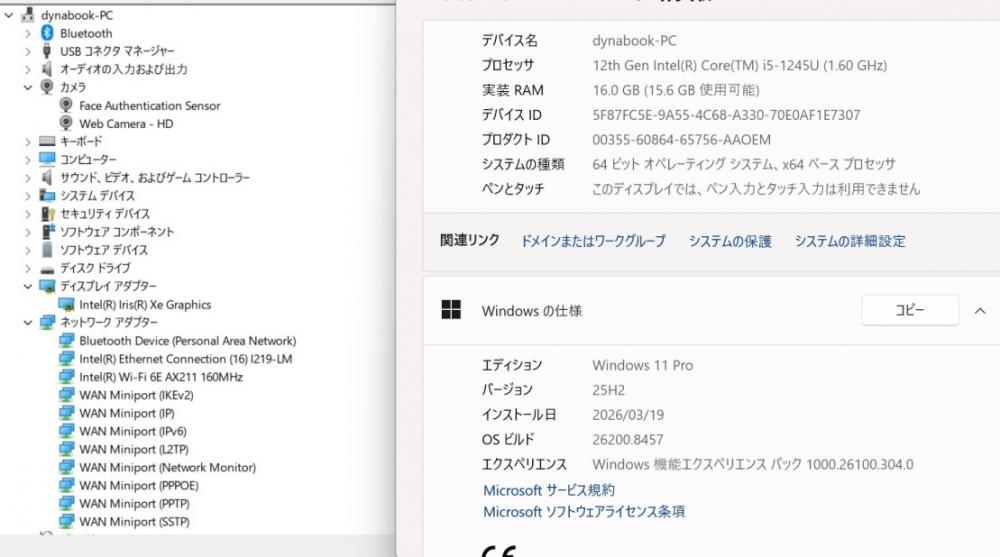Click the Bluetooth icon in device tree
This screenshot has width=1000, height=557.
coord(47,33)
